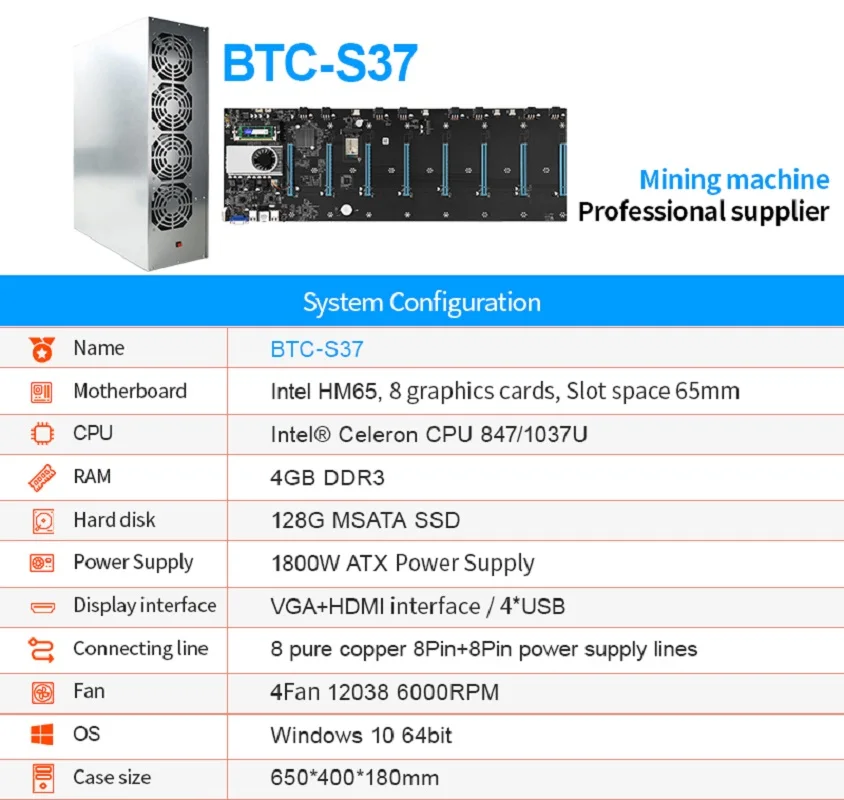Screen dimensions: 844x800
Task: Click the 'RAM' row label
Action: (x=93, y=477)
